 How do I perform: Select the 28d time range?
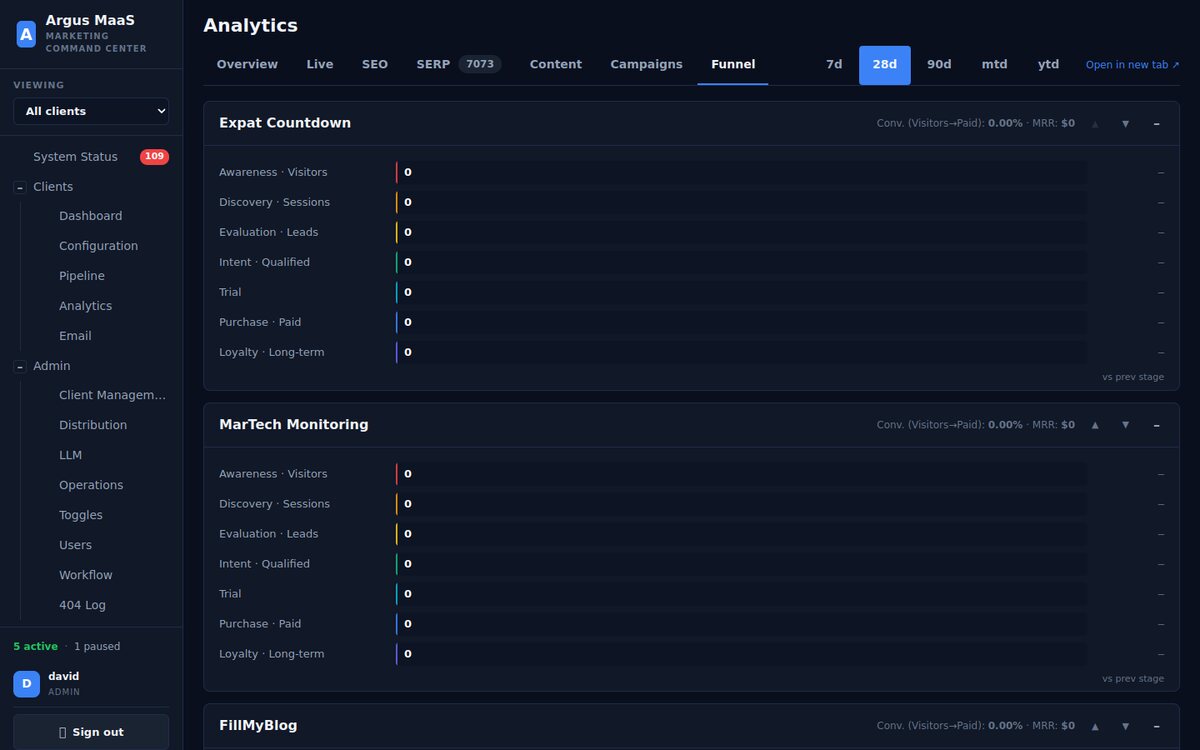[x=885, y=65]
